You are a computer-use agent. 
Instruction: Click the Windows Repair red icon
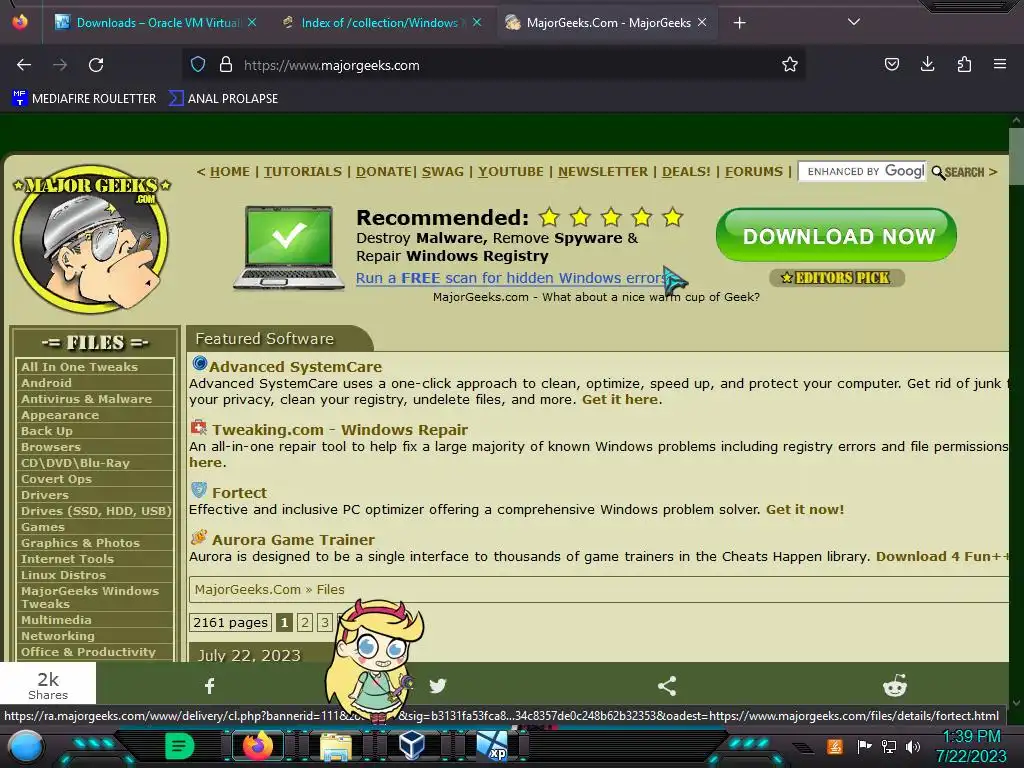[199, 428]
